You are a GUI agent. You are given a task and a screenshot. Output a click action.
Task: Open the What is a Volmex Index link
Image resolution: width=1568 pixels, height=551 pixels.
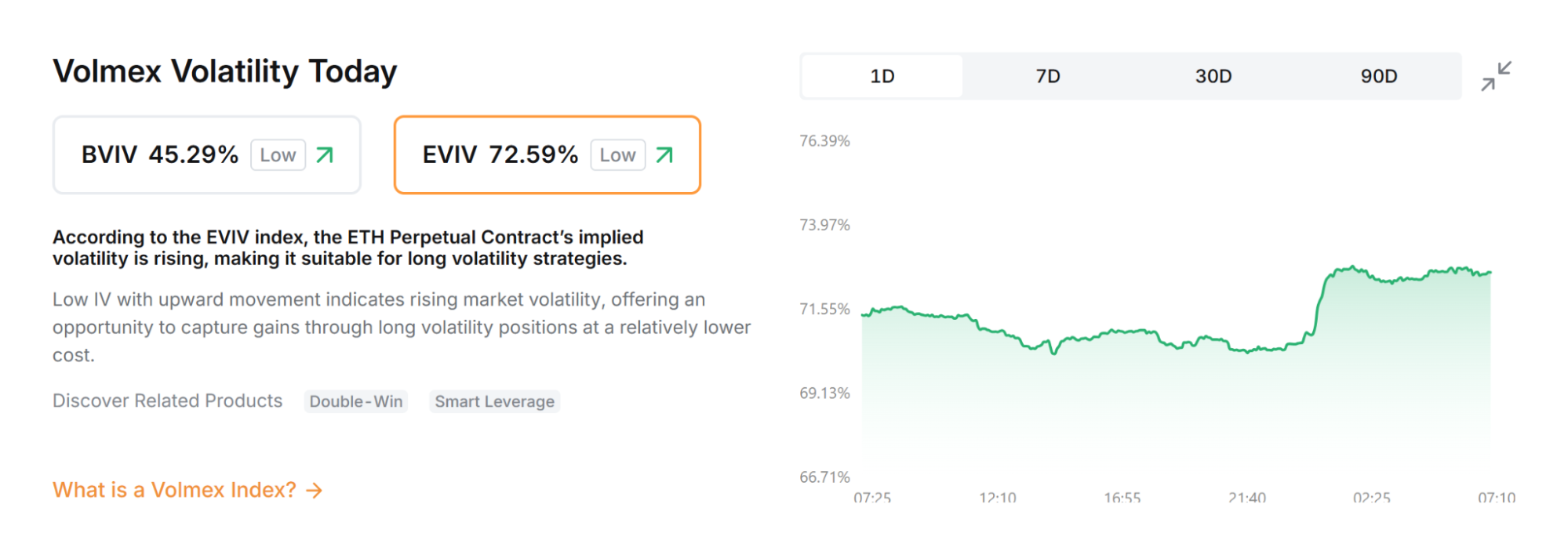(174, 490)
